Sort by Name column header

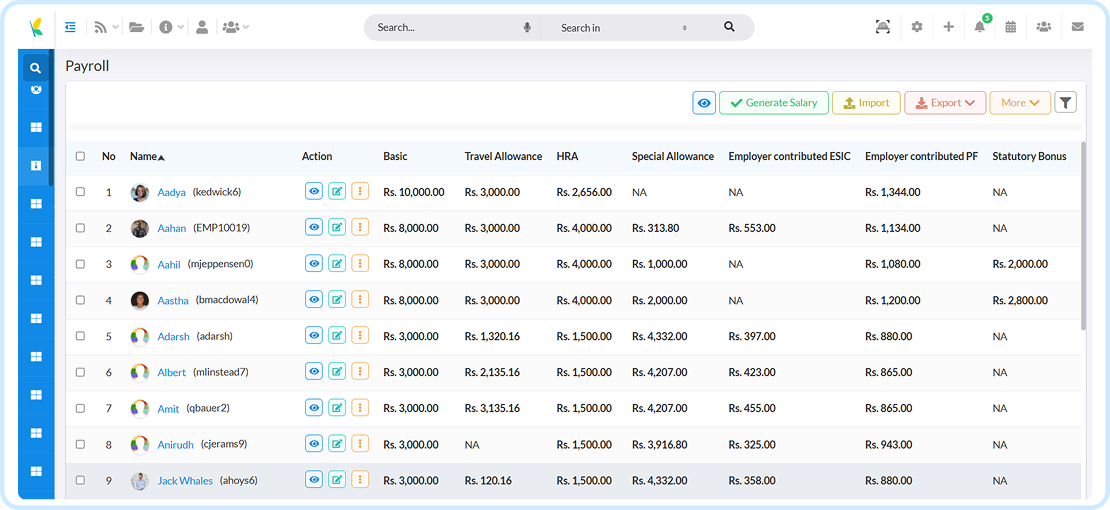[147, 157]
